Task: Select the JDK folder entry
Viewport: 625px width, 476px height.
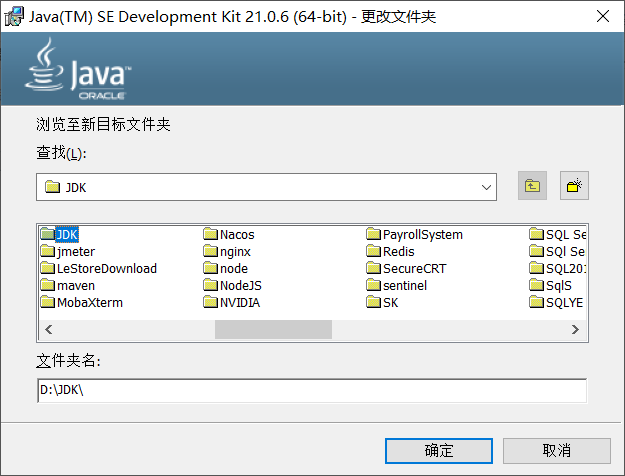Action: [x=66, y=235]
